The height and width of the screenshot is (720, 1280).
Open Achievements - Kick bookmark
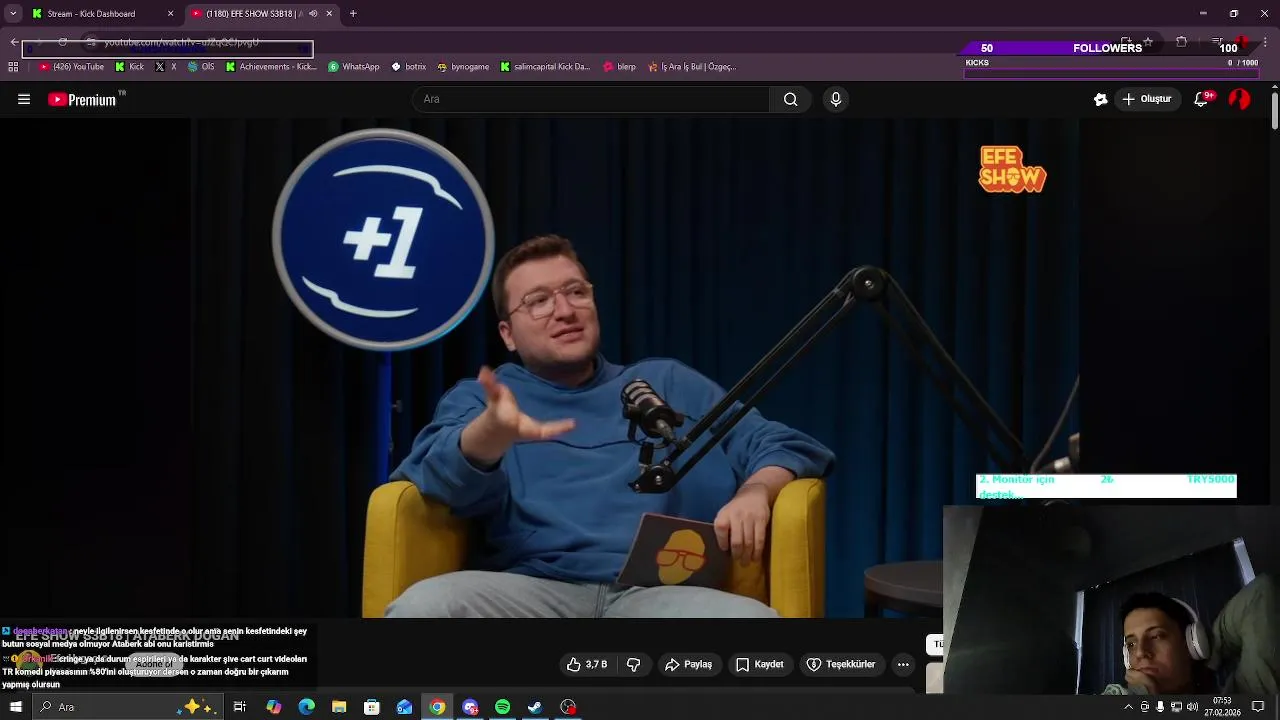tap(271, 67)
